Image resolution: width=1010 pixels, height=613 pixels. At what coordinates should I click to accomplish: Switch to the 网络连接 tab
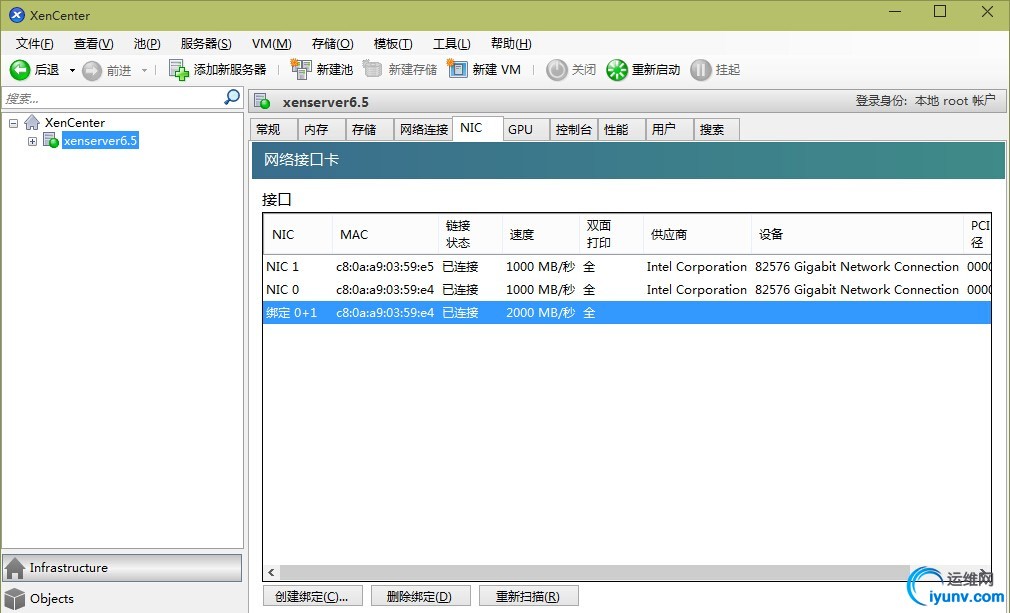point(424,129)
